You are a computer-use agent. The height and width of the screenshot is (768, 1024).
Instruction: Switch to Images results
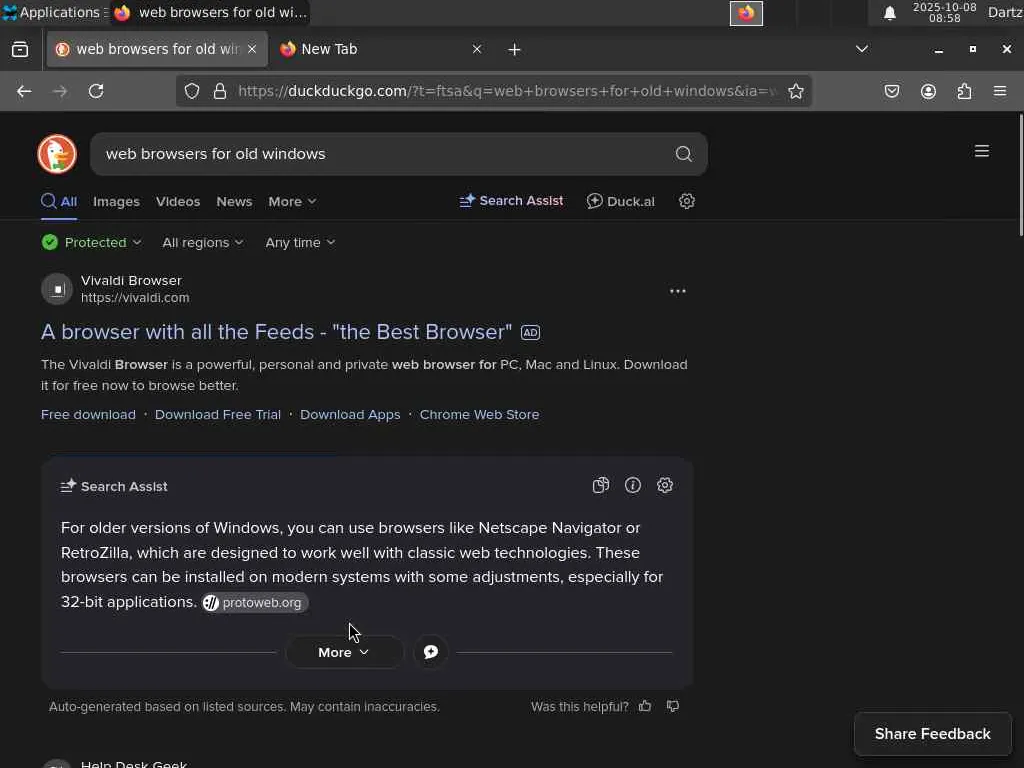(116, 202)
